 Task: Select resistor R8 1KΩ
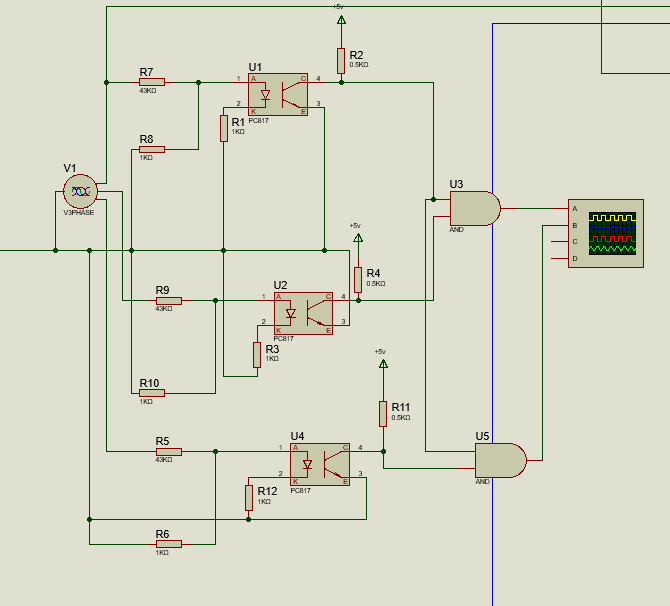coord(152,150)
